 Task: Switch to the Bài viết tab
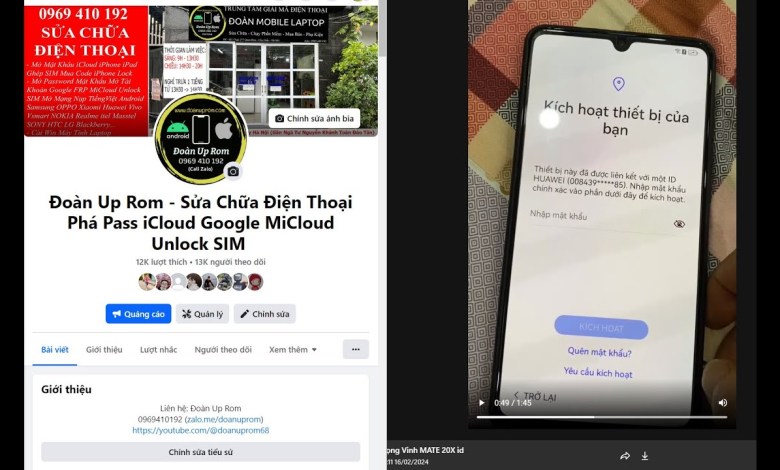click(55, 350)
